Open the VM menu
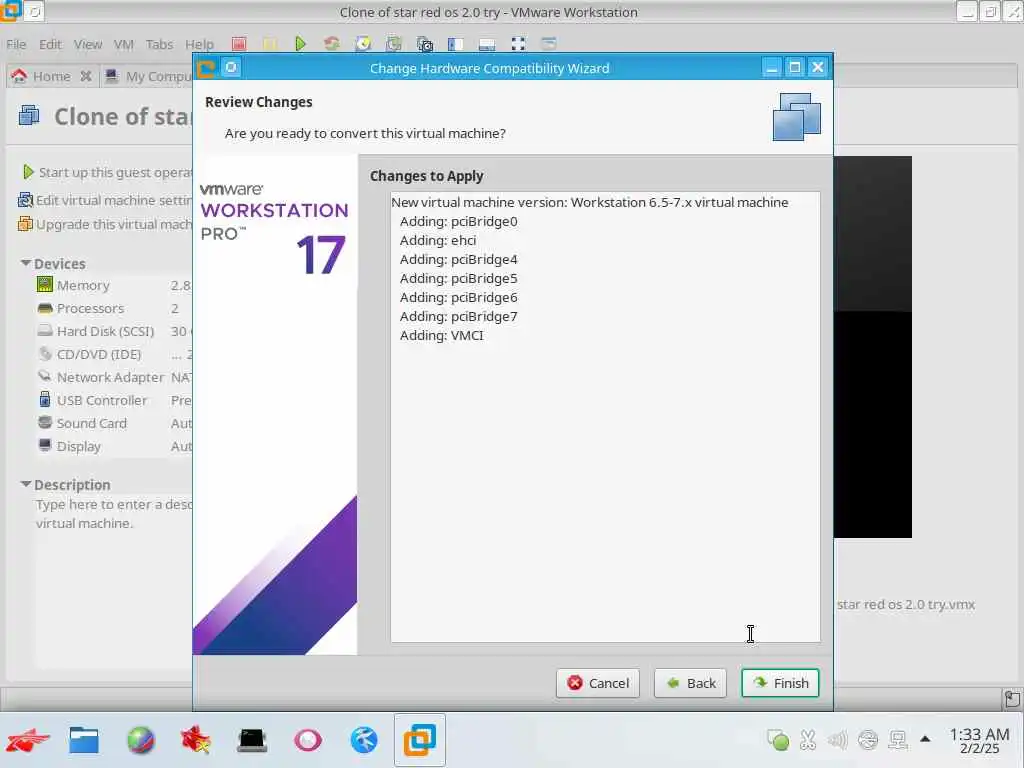Viewport: 1024px width, 768px height. coord(123,44)
